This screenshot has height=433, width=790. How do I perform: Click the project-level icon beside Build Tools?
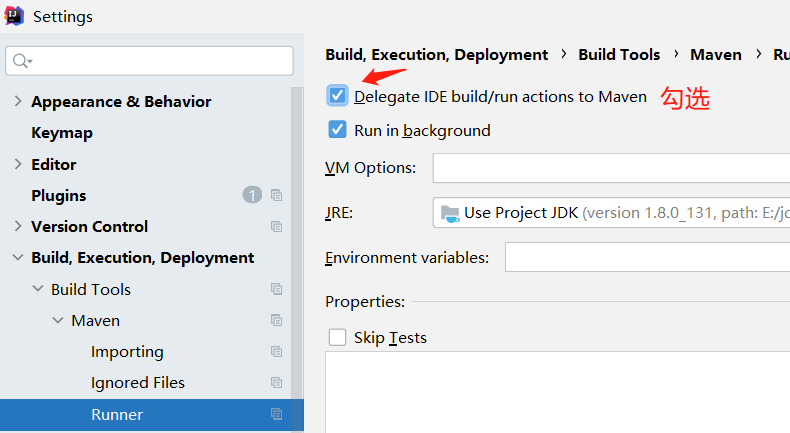pyautogui.click(x=277, y=289)
